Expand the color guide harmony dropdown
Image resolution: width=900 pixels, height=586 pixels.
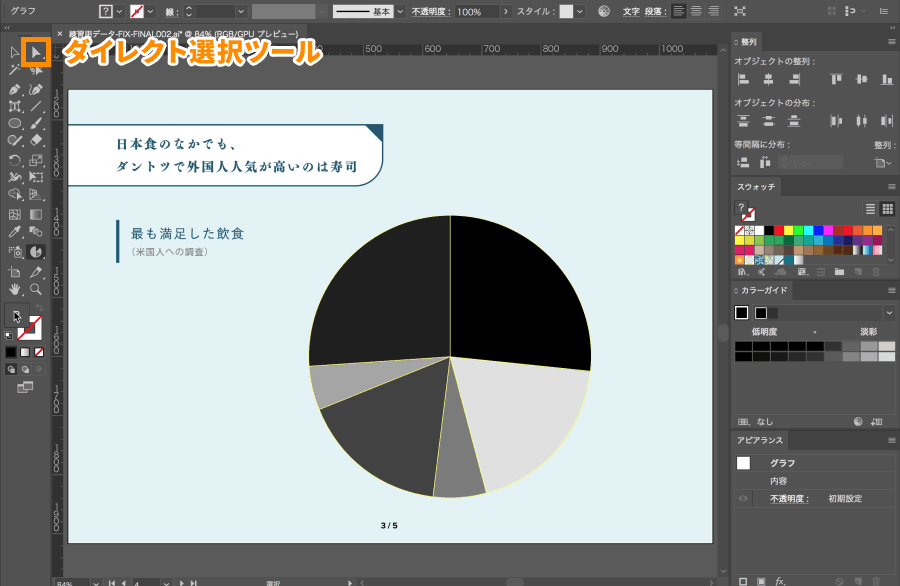point(889,313)
